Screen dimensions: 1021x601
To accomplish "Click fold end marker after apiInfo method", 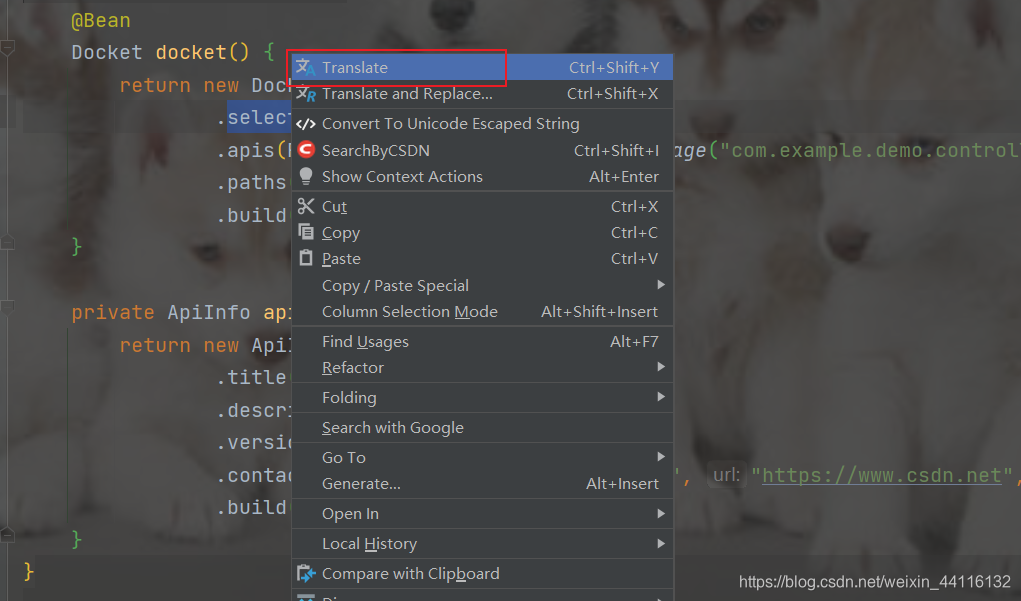I will [7, 535].
